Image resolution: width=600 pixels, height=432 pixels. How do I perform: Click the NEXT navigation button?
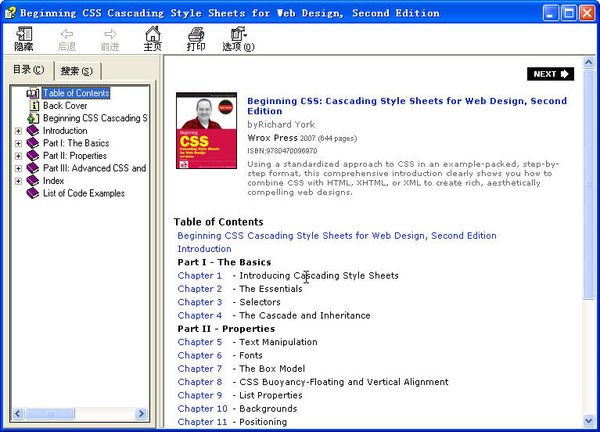tap(550, 74)
